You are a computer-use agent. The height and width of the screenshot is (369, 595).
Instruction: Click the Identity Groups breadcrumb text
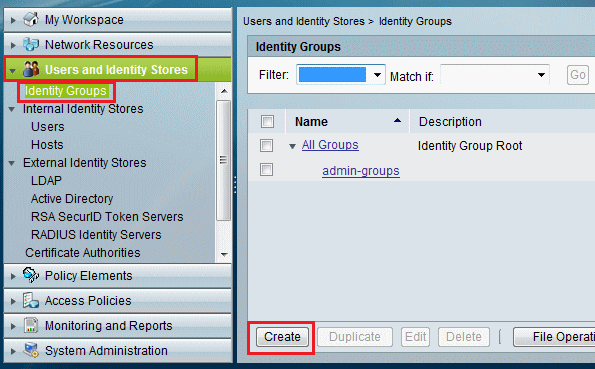(x=415, y=21)
